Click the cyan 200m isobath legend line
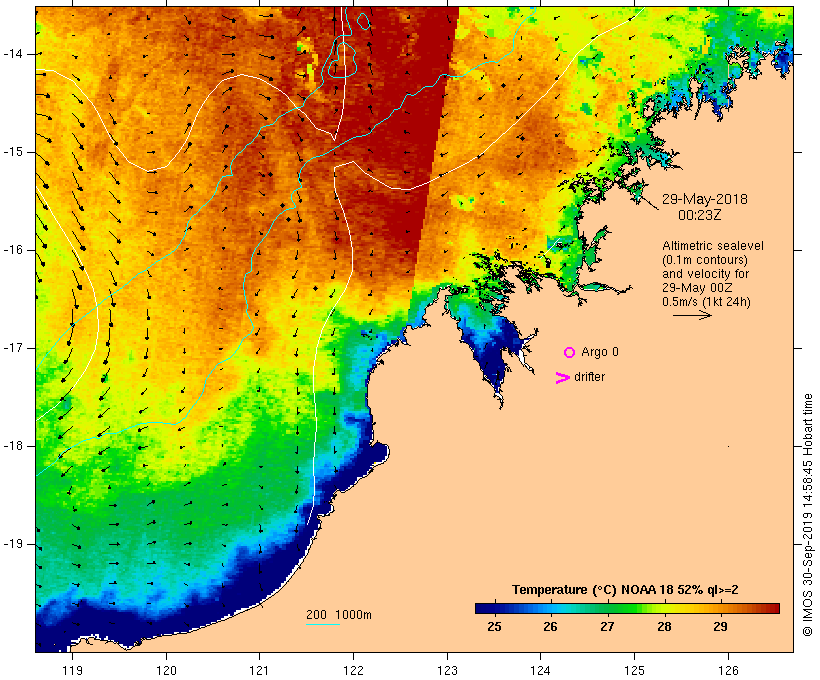Image resolution: width=820 pixels, height=680 pixels. (x=323, y=624)
